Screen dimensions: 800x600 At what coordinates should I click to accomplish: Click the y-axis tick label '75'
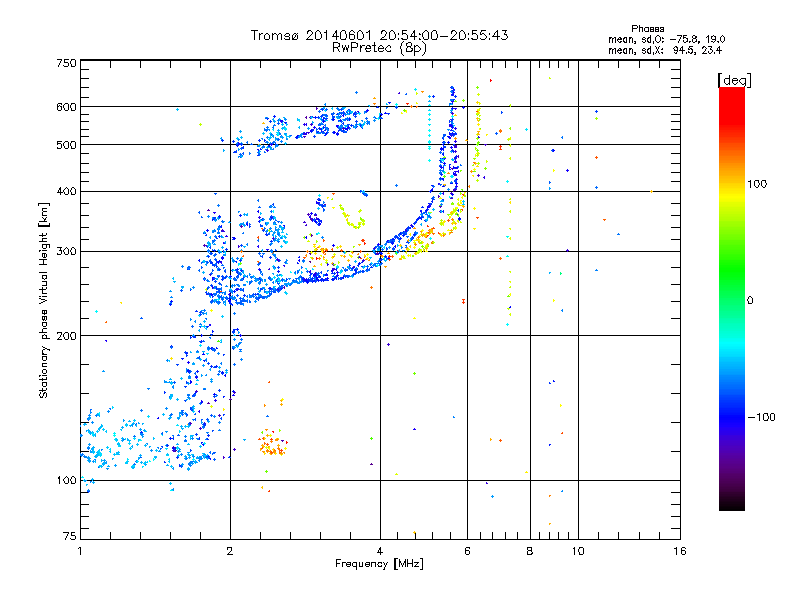click(70, 536)
